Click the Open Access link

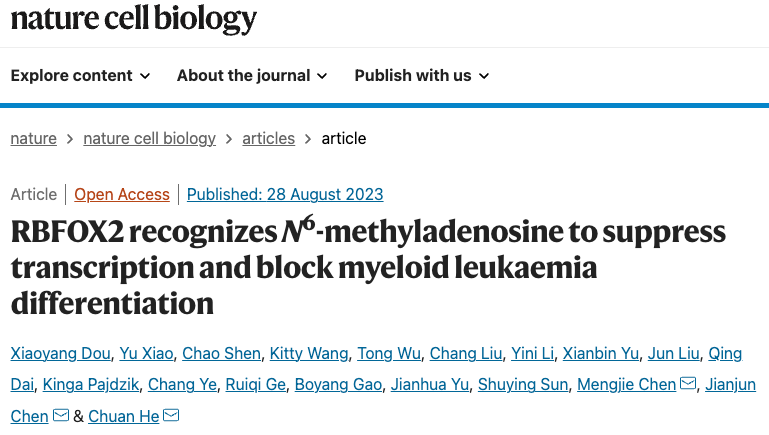coord(122,194)
